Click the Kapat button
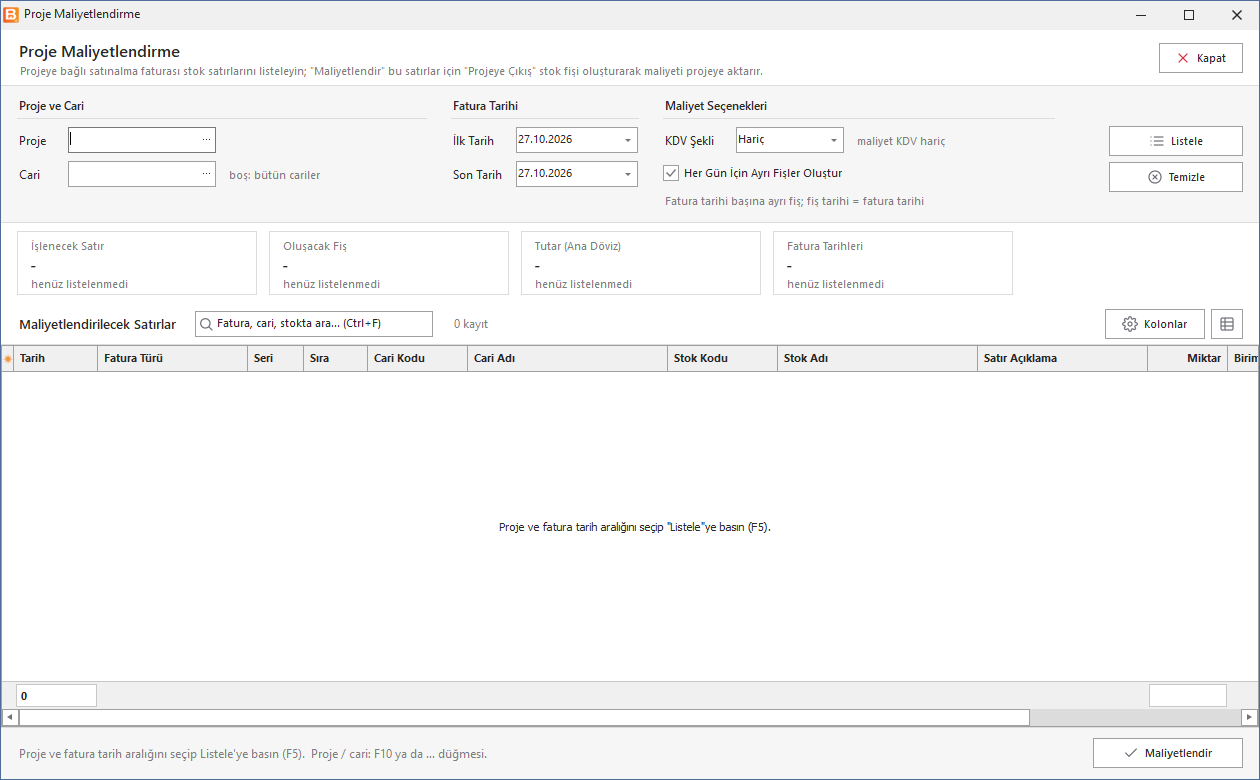The height and width of the screenshot is (780, 1260). coord(1201,58)
